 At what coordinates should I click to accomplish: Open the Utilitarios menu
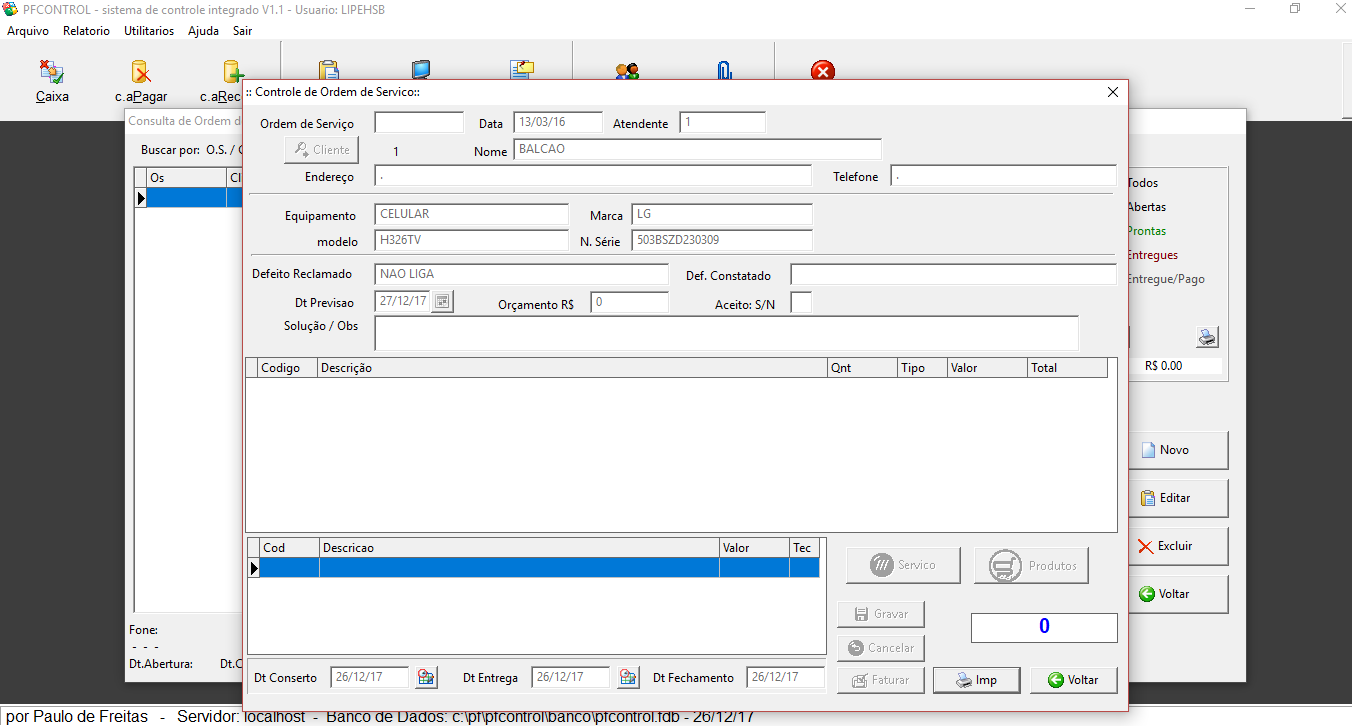point(149,31)
